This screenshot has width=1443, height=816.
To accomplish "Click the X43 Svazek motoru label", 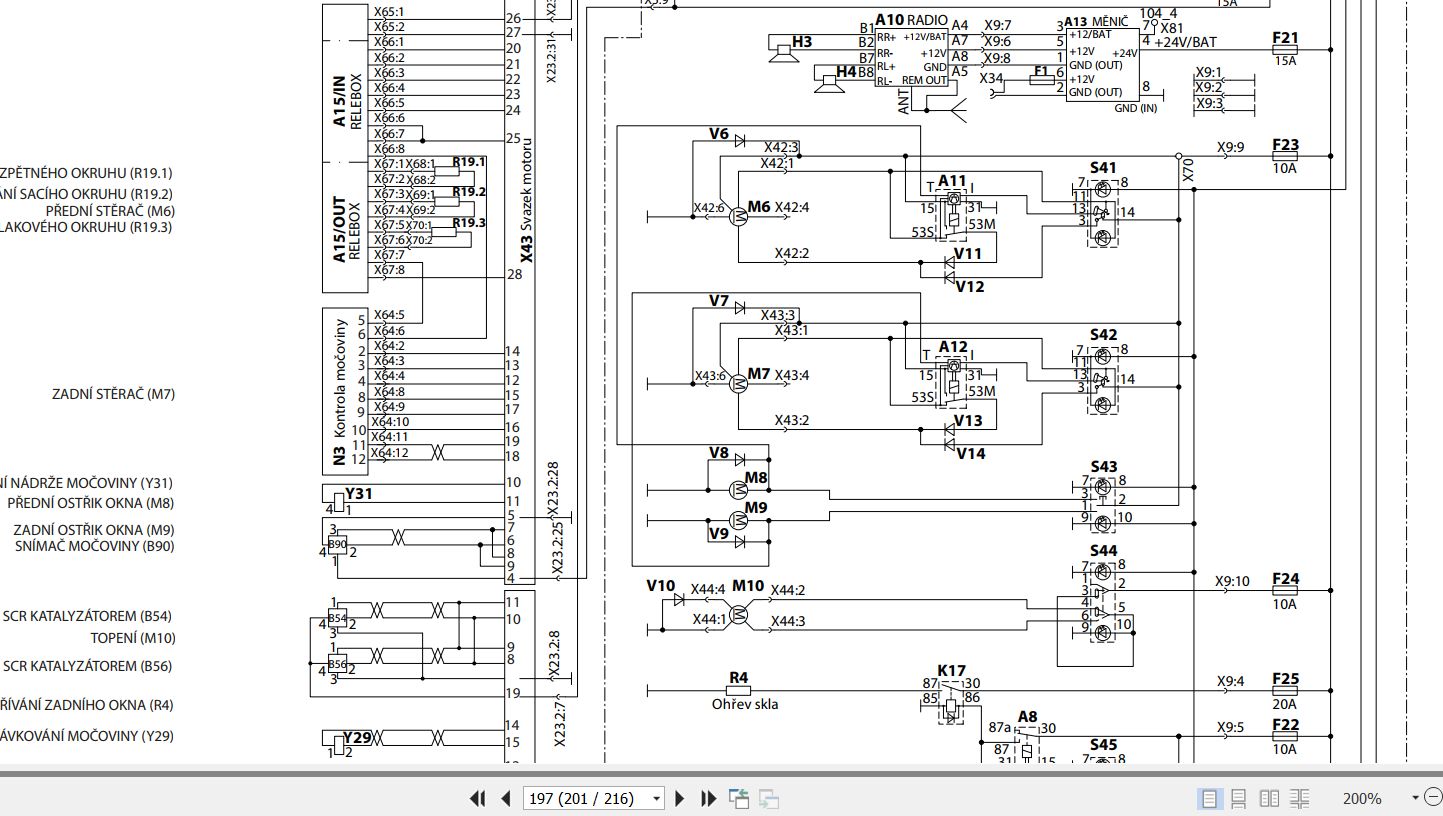I will pyautogui.click(x=527, y=200).
